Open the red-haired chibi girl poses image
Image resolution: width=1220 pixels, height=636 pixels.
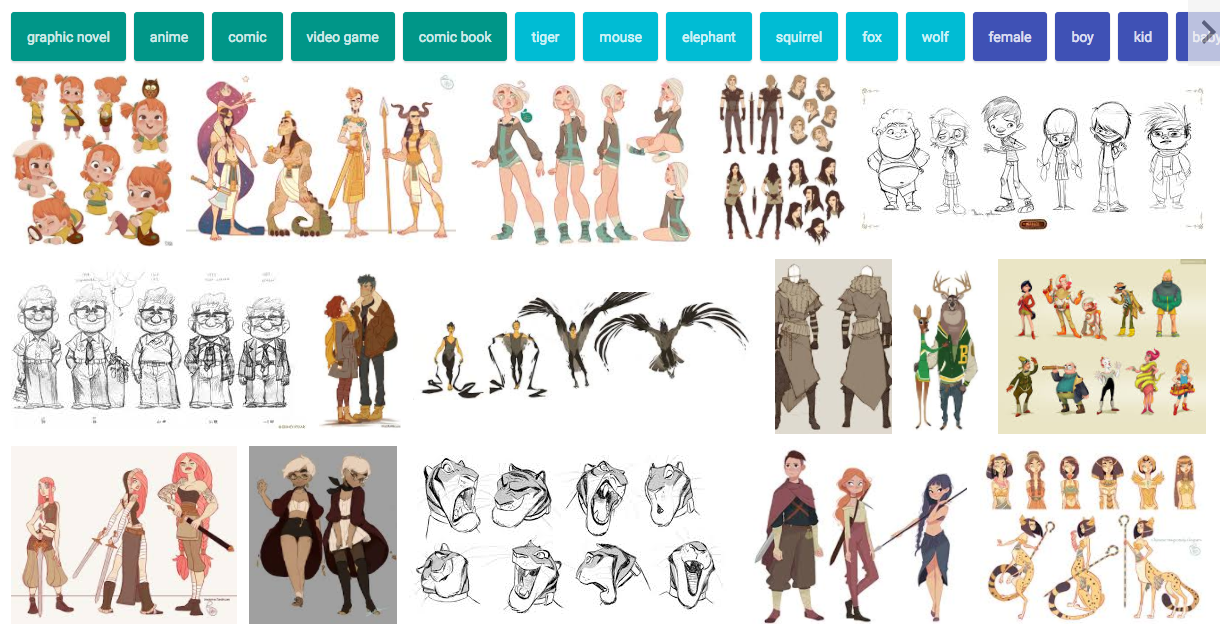(94, 158)
